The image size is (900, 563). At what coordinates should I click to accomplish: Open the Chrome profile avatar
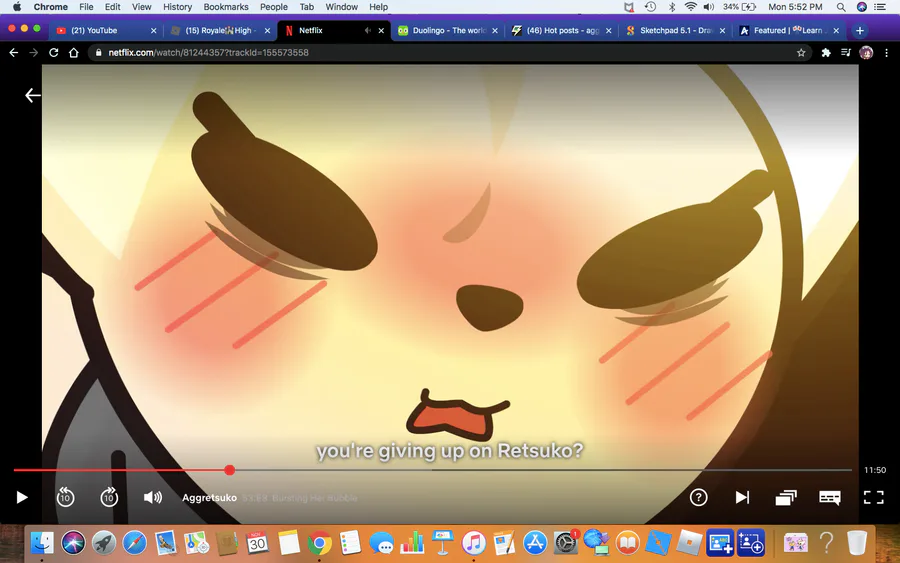[x=866, y=53]
